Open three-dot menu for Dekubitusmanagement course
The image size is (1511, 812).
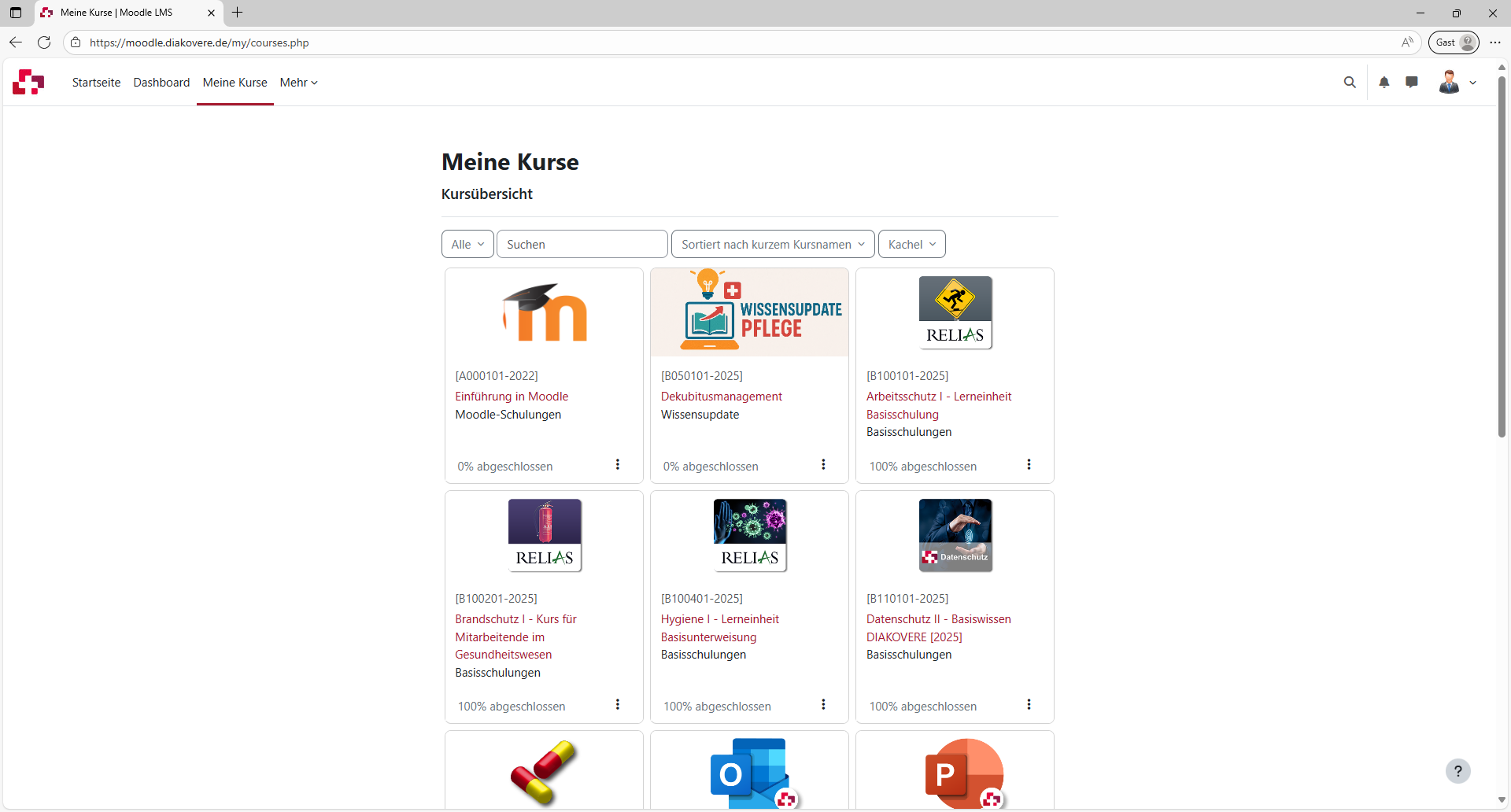point(823,465)
